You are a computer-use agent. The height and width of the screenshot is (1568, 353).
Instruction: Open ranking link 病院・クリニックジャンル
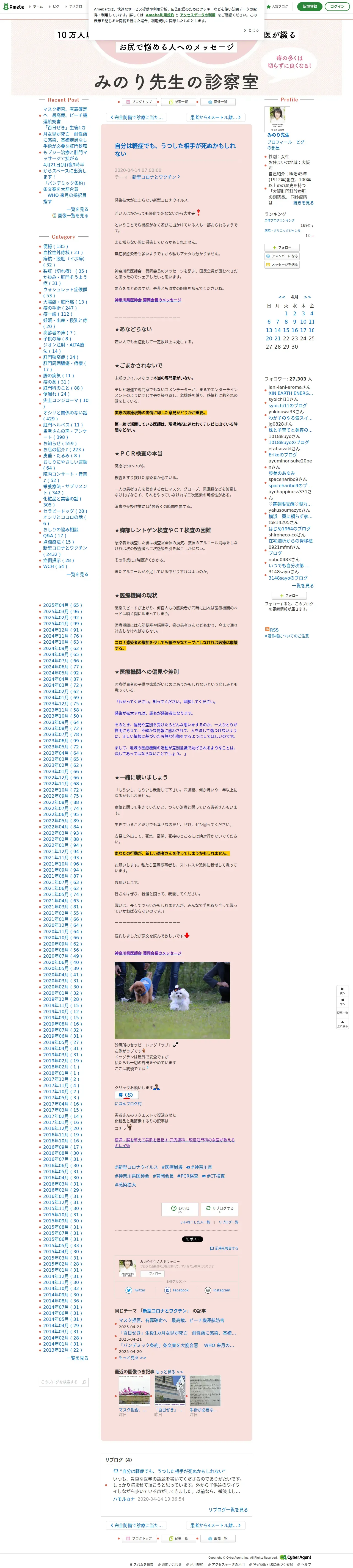click(282, 230)
